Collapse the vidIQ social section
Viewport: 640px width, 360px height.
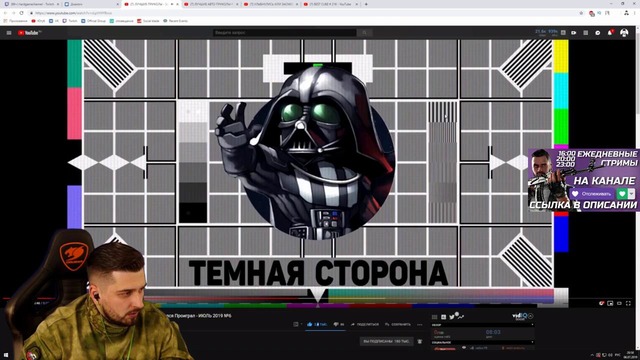pos(532,342)
